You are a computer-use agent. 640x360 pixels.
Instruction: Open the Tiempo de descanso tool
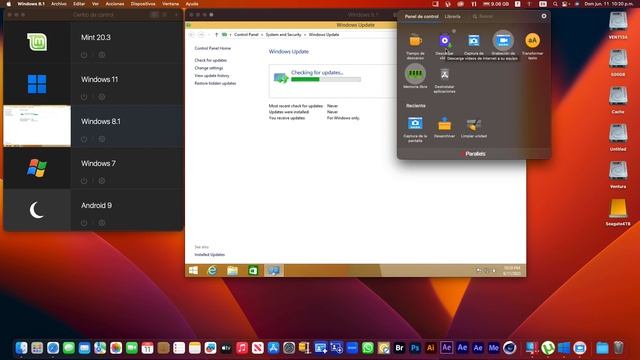pyautogui.click(x=415, y=40)
